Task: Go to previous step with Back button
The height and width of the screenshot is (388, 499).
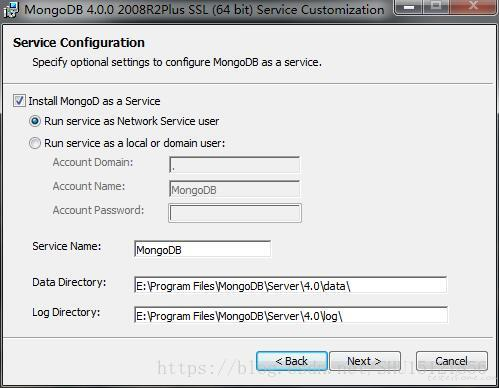Action: (292, 361)
